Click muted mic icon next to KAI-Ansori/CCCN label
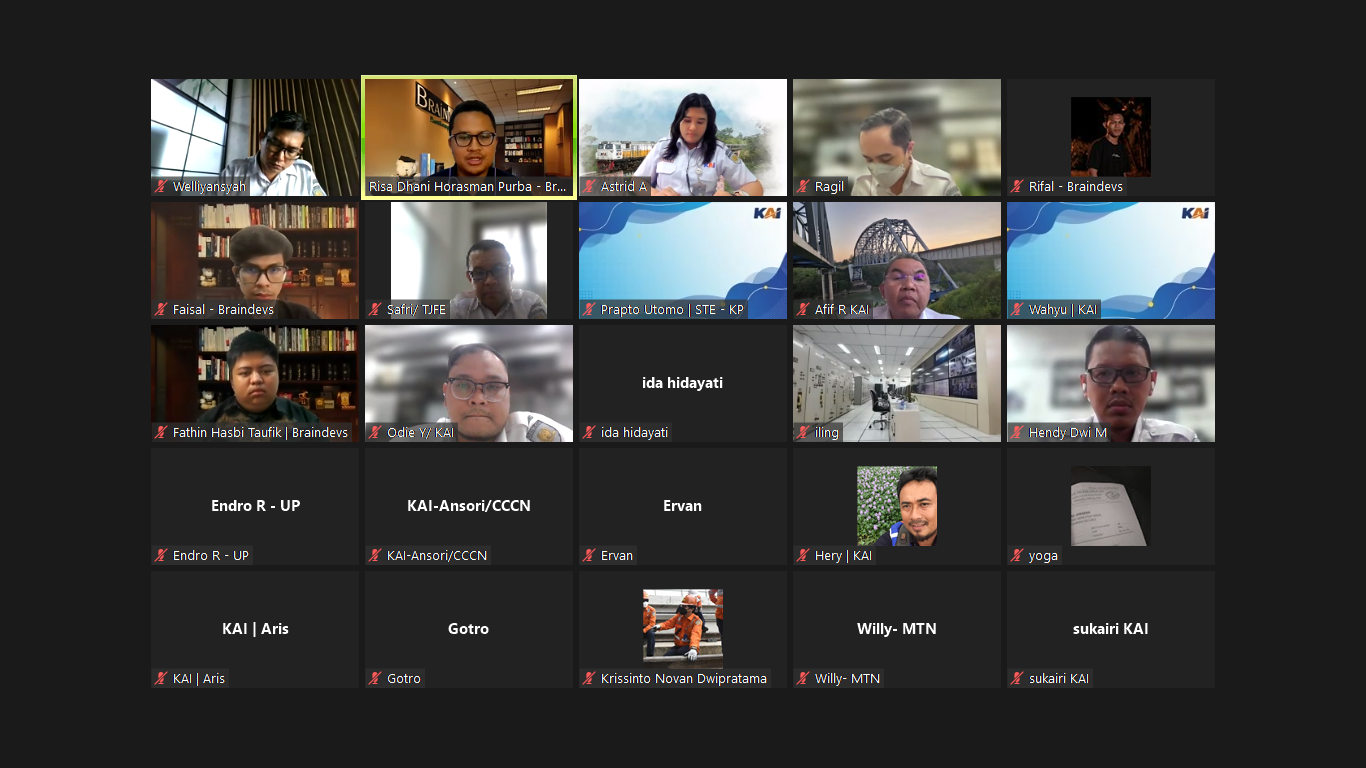Screen dimensions: 1366x768 coord(375,556)
